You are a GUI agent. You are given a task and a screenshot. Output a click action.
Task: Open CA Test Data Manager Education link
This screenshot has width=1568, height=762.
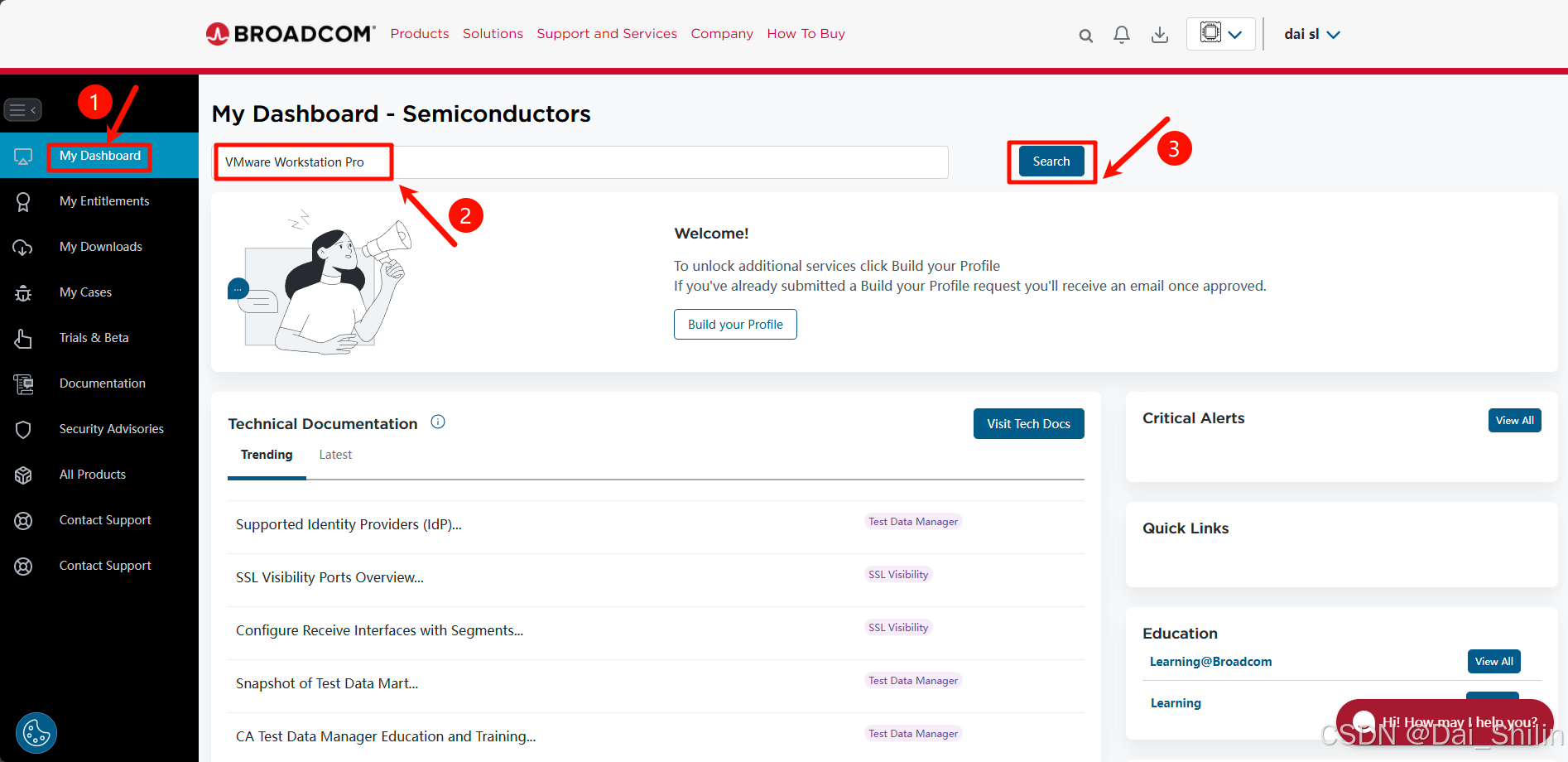click(386, 737)
